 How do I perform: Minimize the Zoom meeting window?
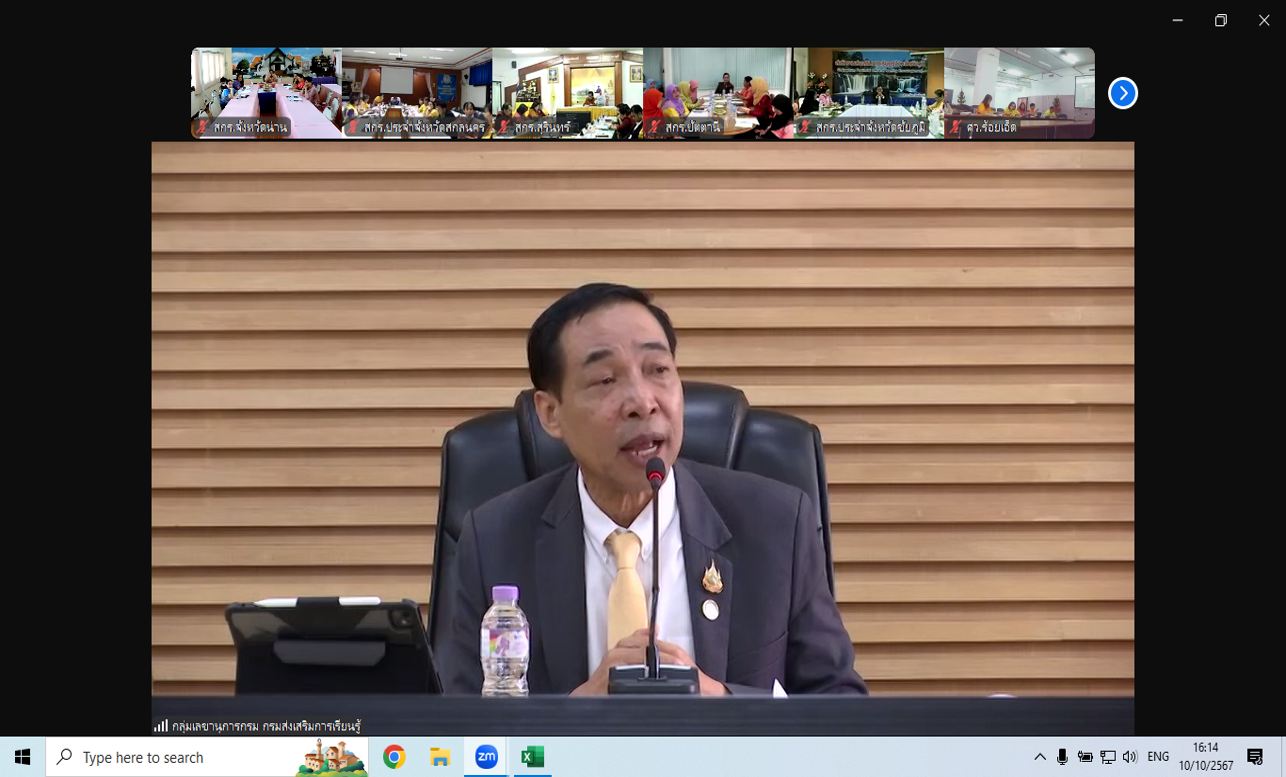[x=1178, y=20]
